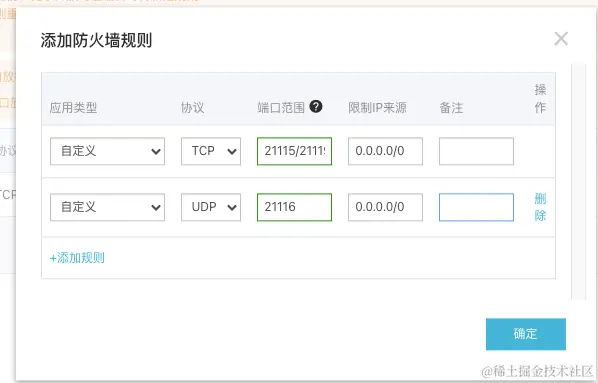This screenshot has height=383, width=598.
Task: Click the chevron of second 自定义 selector
Action: point(156,208)
